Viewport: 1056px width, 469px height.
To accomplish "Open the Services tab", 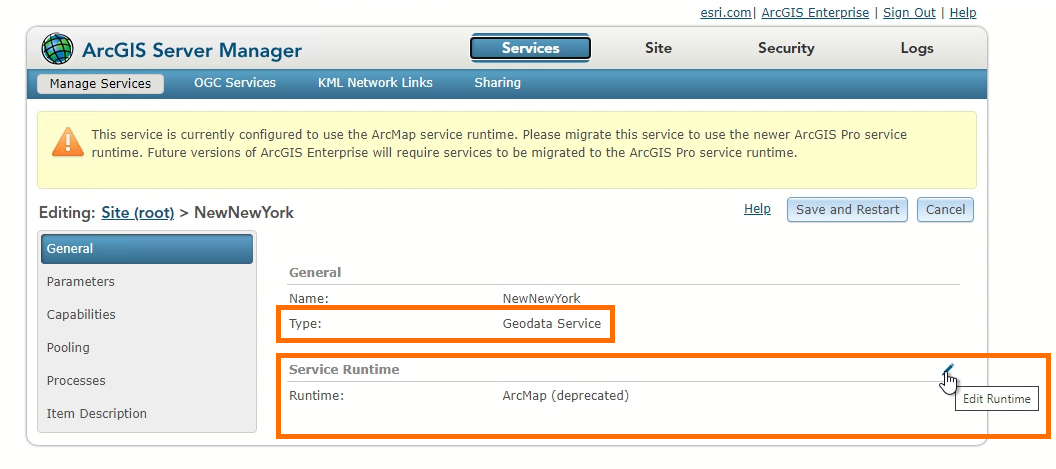I will pos(530,48).
